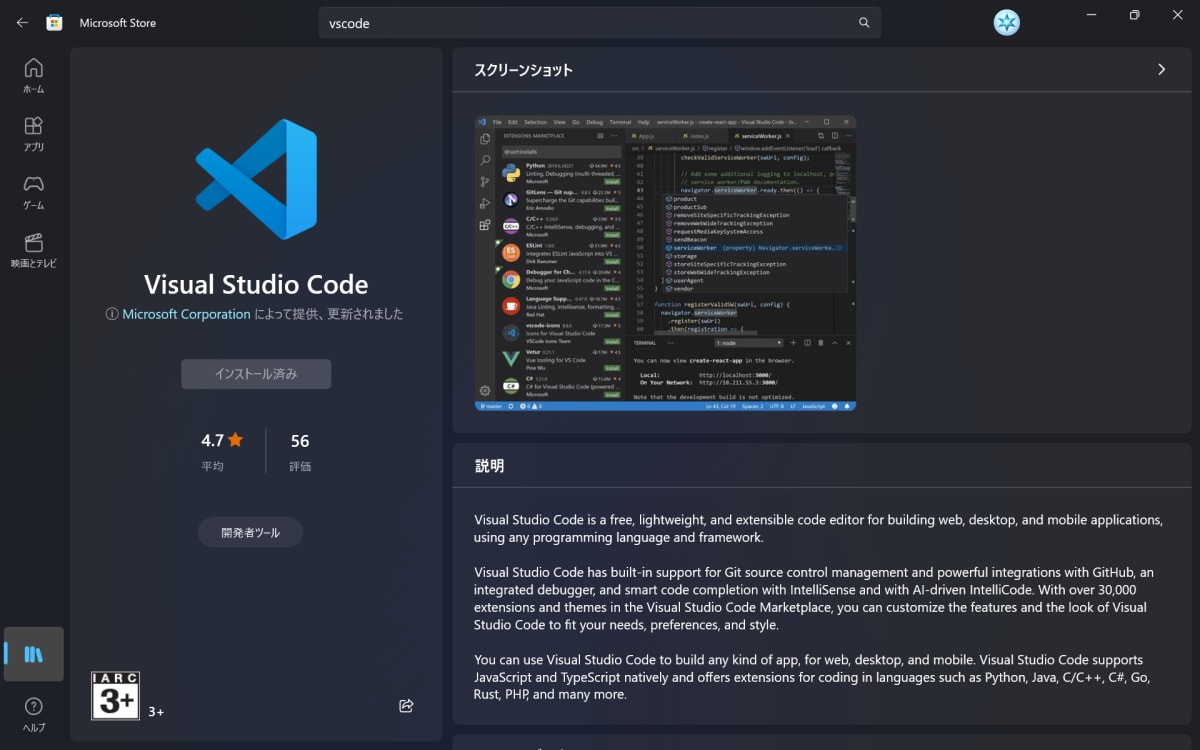Viewport: 1200px width, 750px height.
Task: Click the インストール済み button
Action: (255, 373)
